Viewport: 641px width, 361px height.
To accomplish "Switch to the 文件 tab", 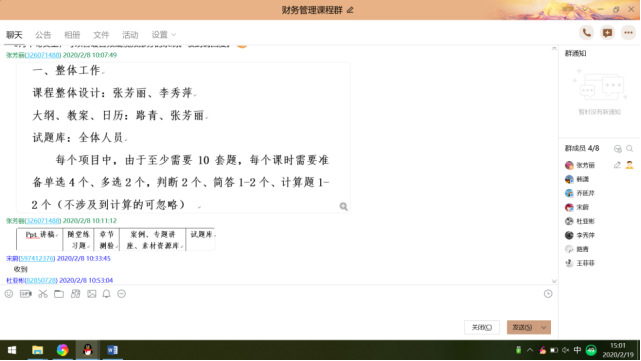I will pyautogui.click(x=101, y=35).
